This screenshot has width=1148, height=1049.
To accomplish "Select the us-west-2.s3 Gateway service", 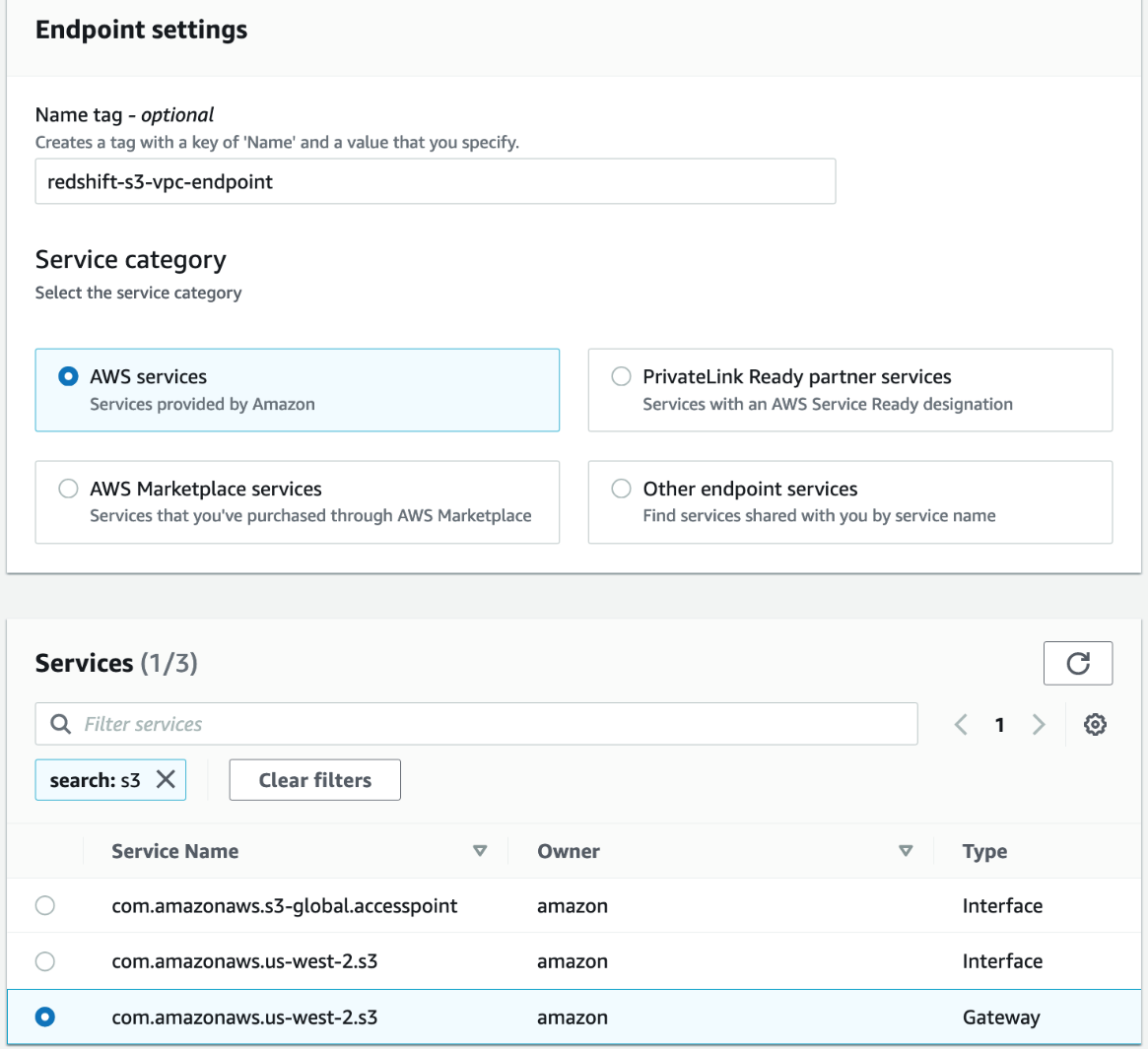I will pyautogui.click(x=45, y=1016).
